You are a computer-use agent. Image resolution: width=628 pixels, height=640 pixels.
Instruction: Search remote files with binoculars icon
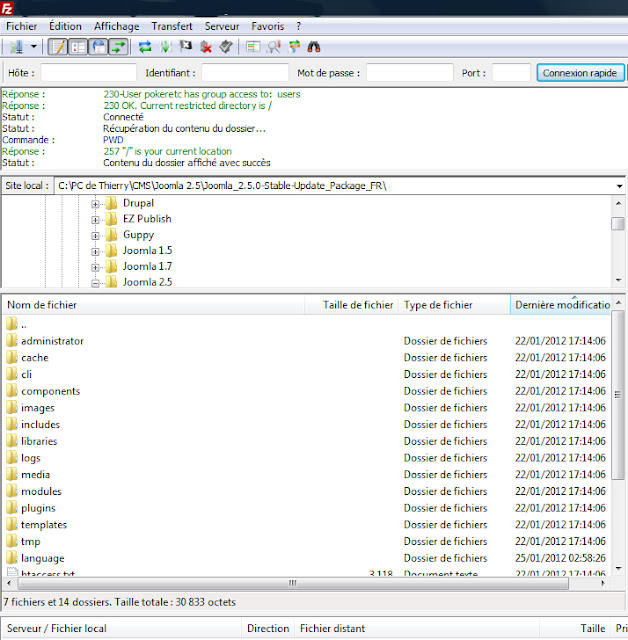(x=314, y=47)
